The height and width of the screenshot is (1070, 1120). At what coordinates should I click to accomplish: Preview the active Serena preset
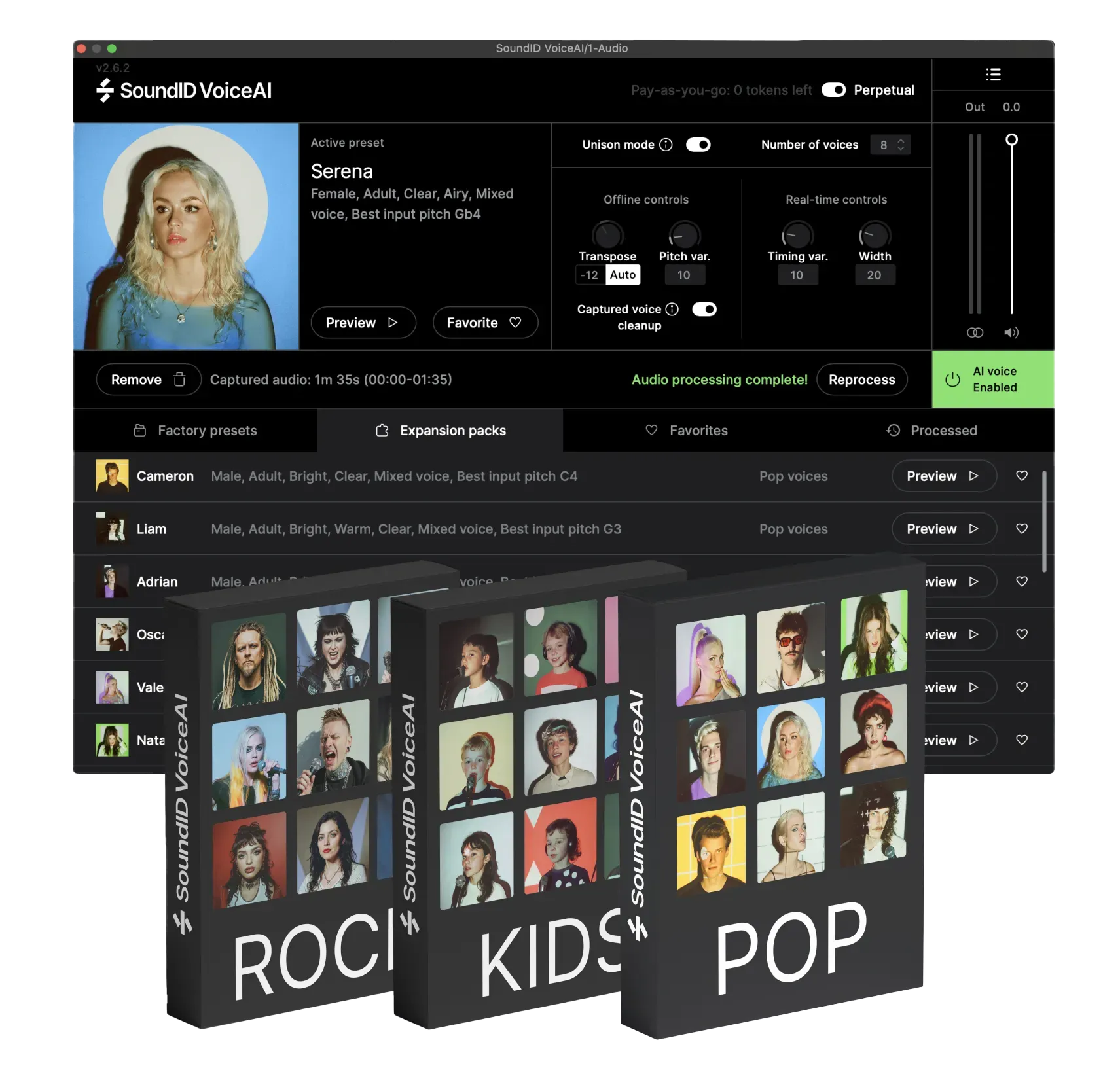point(363,323)
